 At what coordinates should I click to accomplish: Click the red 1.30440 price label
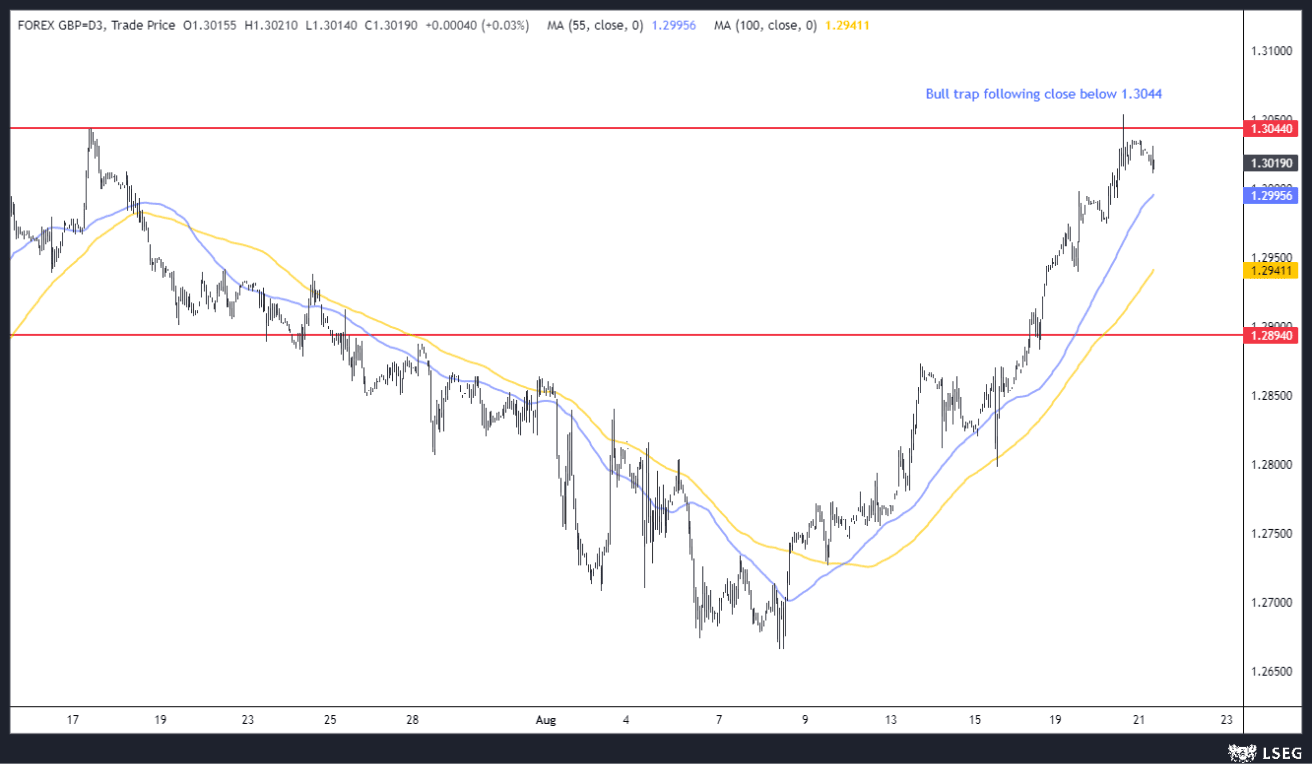(1269, 128)
